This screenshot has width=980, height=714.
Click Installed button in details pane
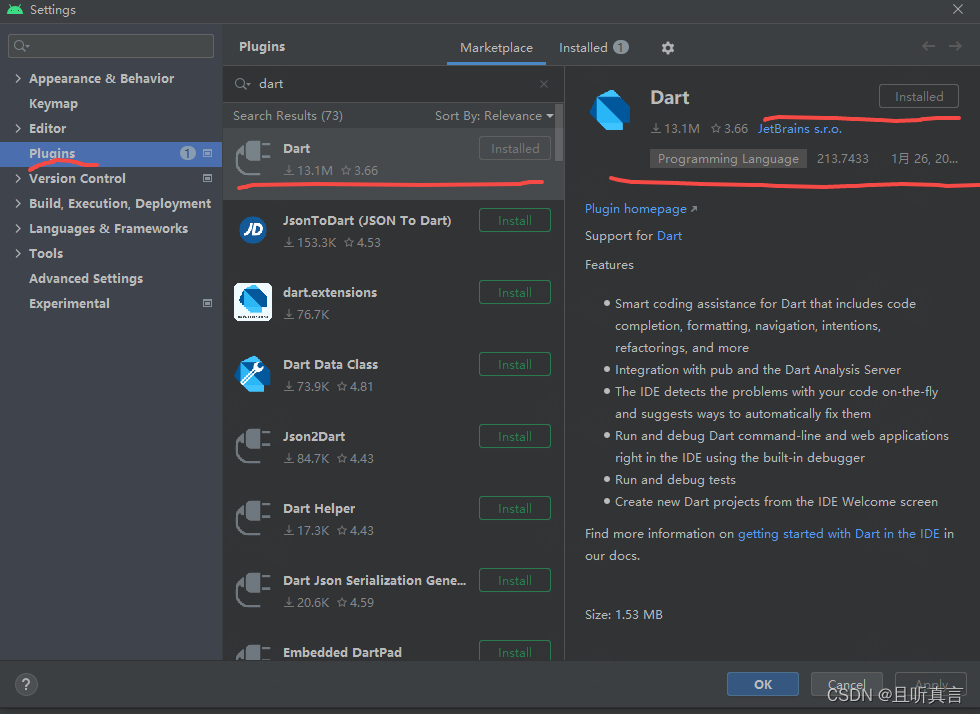pos(919,96)
